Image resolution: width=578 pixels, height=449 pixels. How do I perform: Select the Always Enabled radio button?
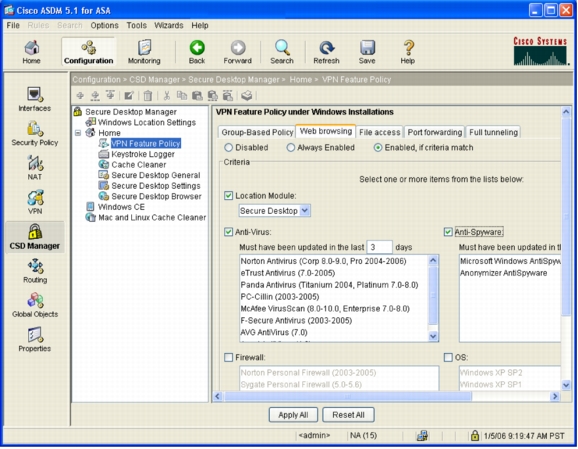click(290, 148)
